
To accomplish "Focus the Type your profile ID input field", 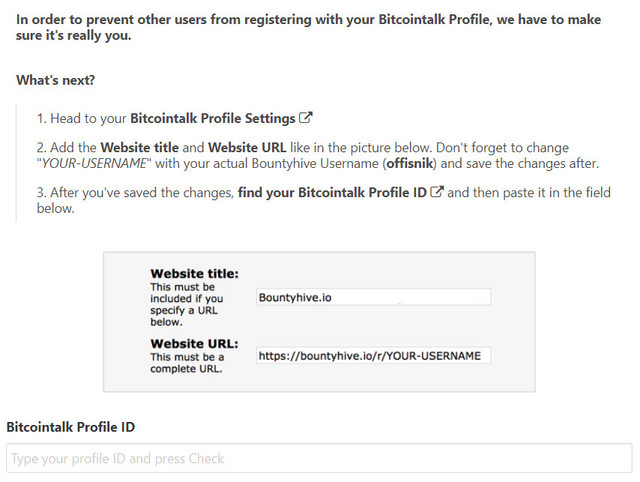I will [319, 458].
